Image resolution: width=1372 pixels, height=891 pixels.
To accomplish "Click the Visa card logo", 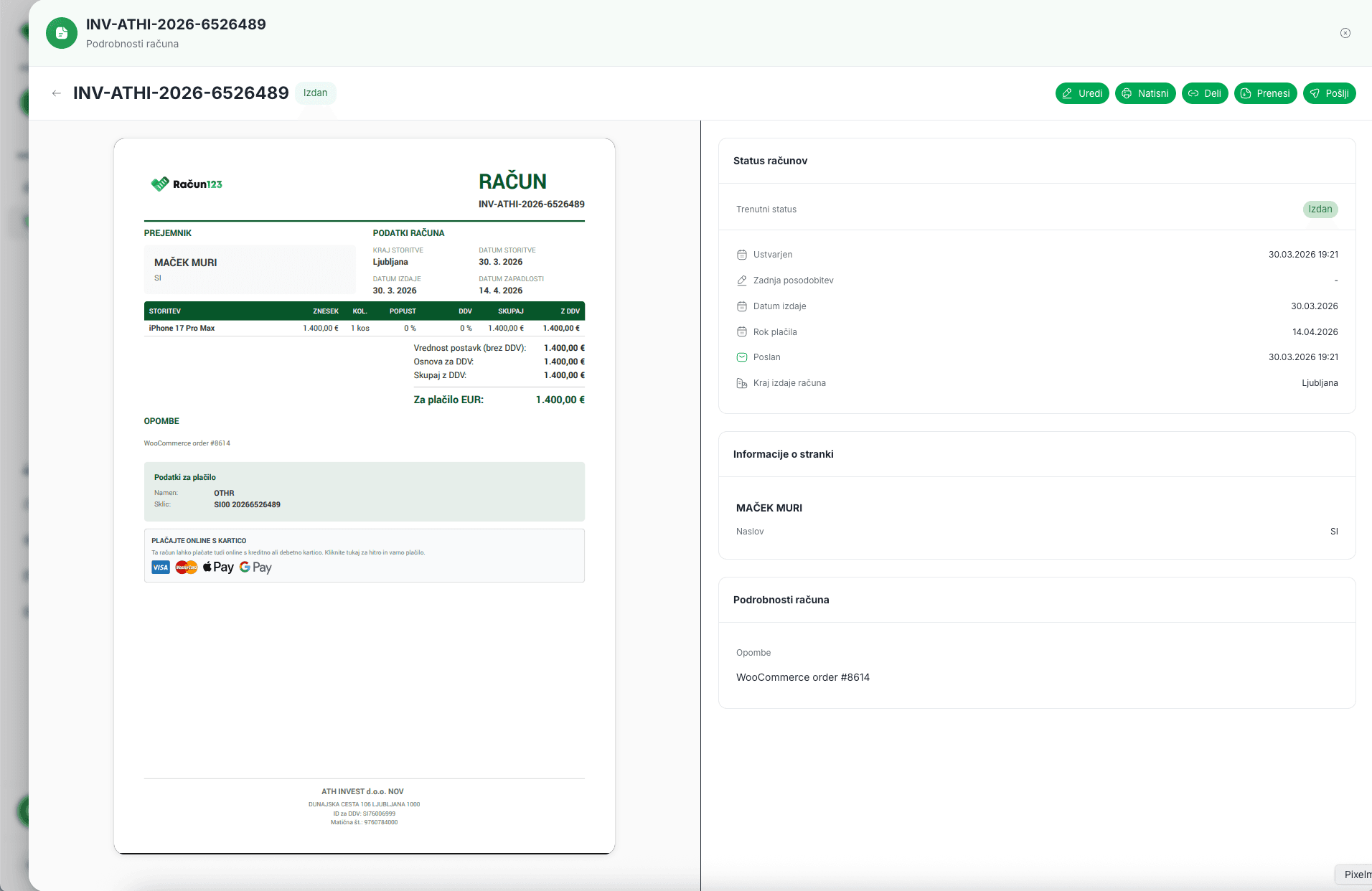I will pos(161,567).
